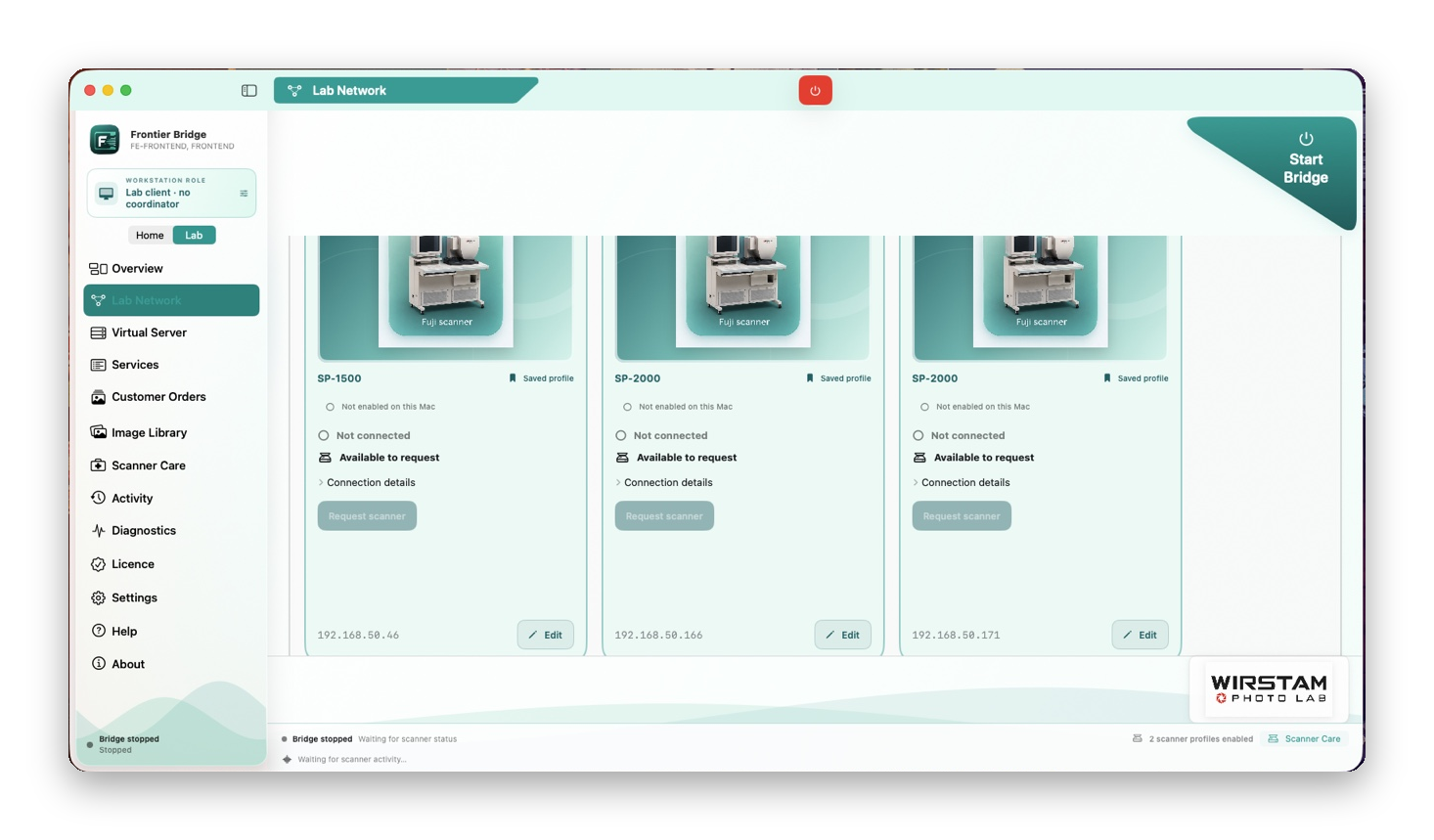Click the scanner activity sparkle icon
This screenshot has width=1434, height=840.
287,760
